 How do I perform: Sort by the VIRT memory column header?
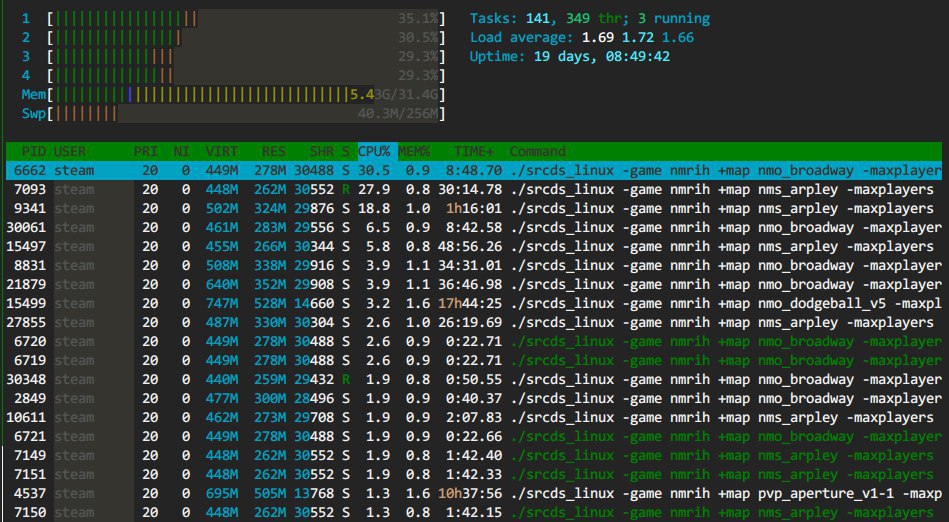pos(222,151)
